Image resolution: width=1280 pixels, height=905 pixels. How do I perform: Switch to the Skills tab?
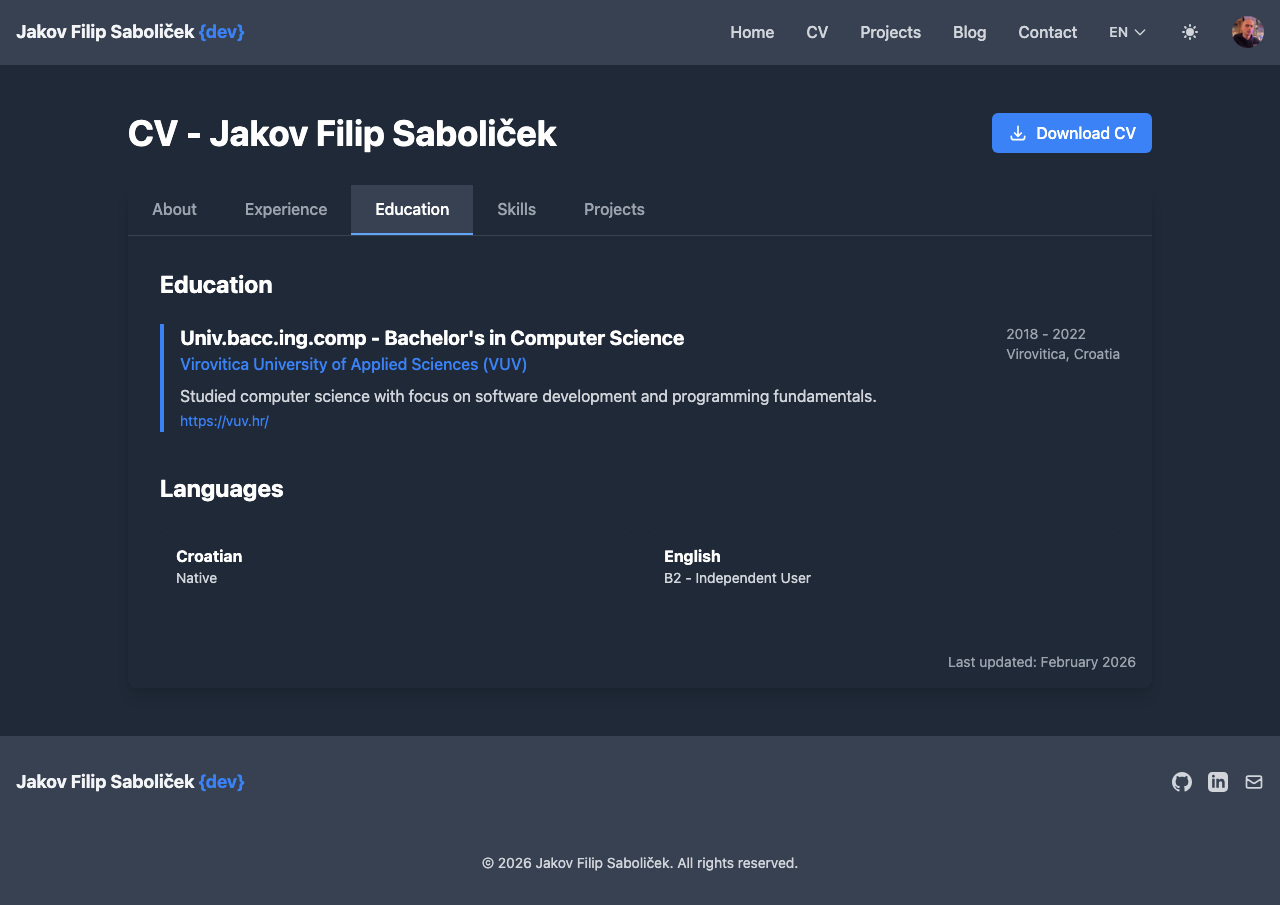[517, 209]
